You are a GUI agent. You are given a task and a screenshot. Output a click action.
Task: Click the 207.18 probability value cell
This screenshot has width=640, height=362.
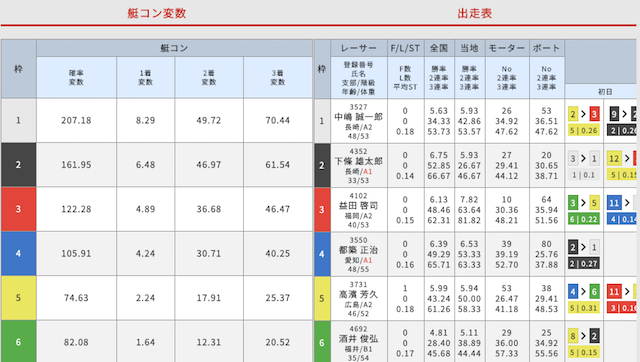(x=76, y=120)
